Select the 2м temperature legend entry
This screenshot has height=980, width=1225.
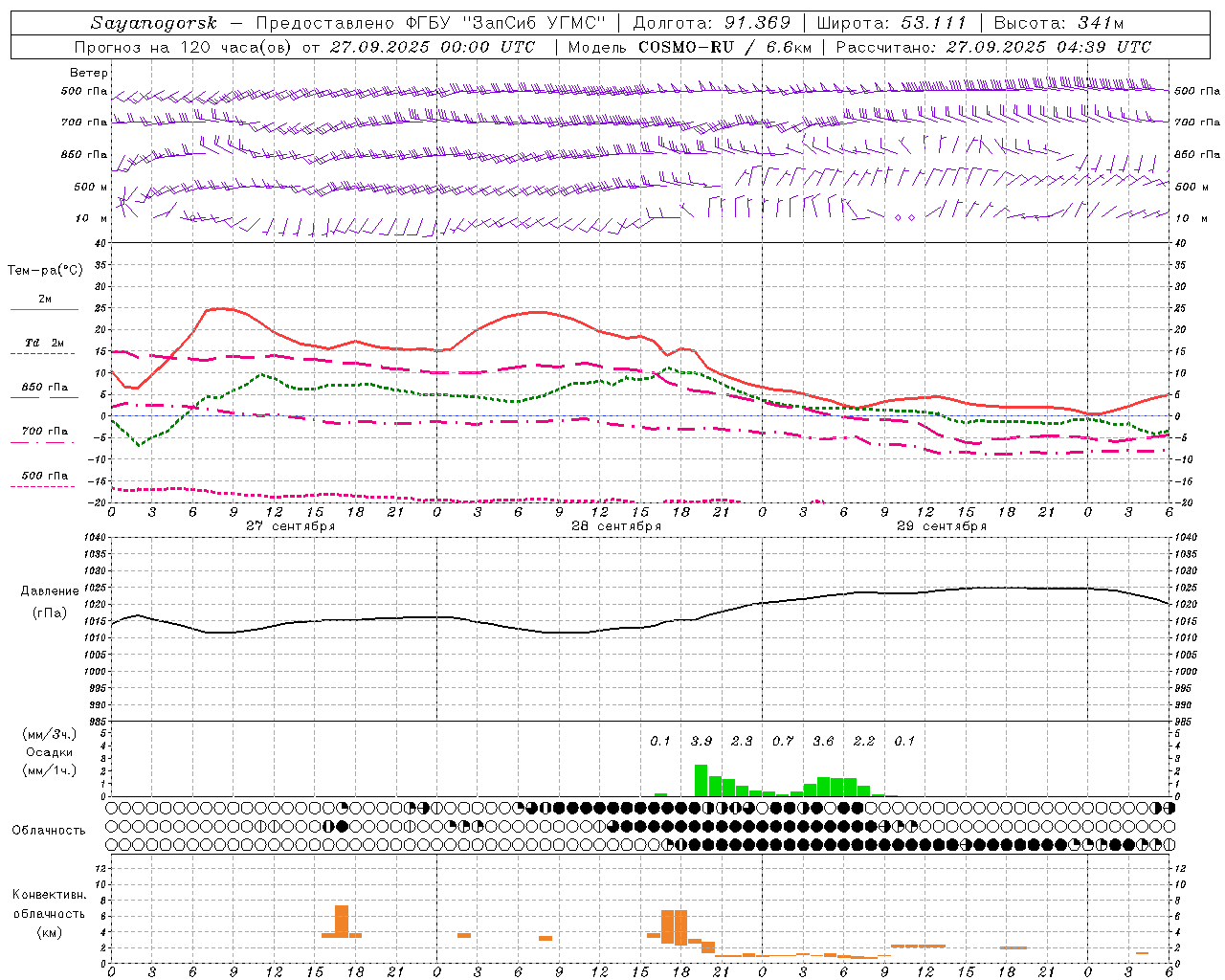(45, 300)
